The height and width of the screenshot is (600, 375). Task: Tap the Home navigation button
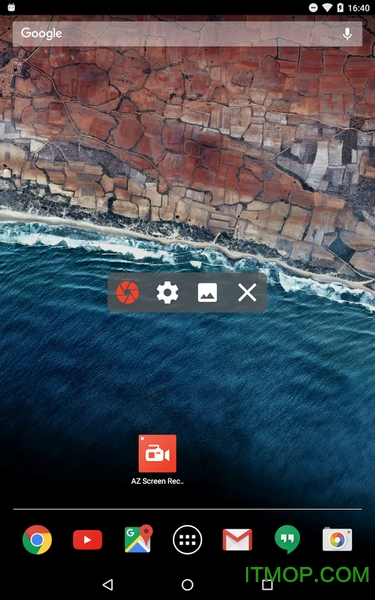click(188, 584)
